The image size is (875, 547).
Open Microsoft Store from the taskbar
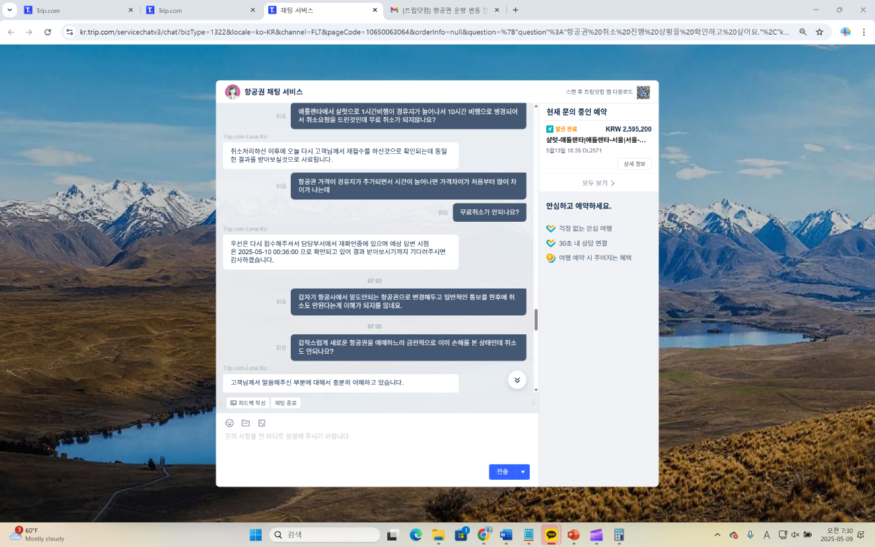coord(461,535)
